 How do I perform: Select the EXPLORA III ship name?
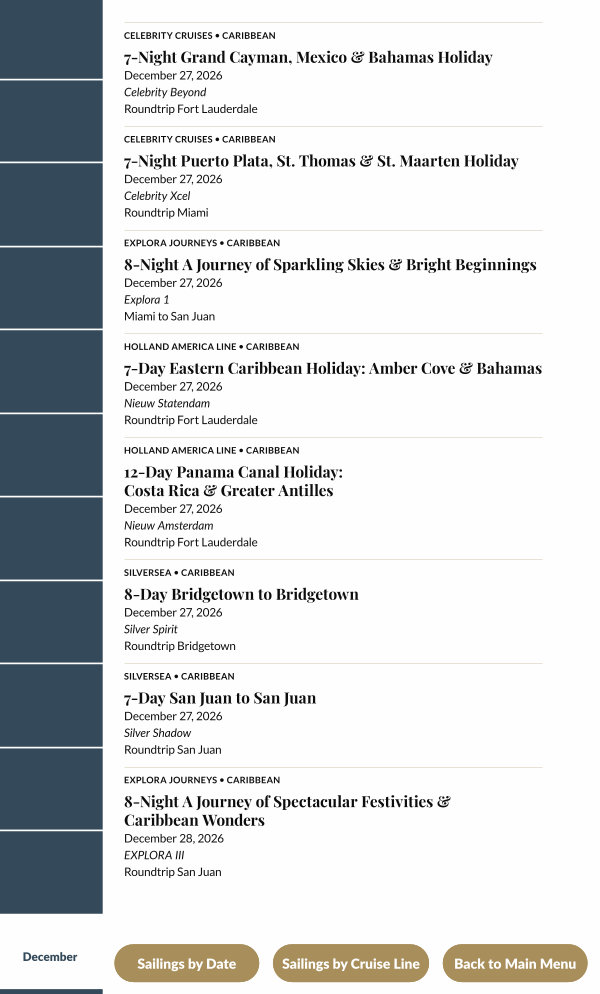tap(154, 856)
